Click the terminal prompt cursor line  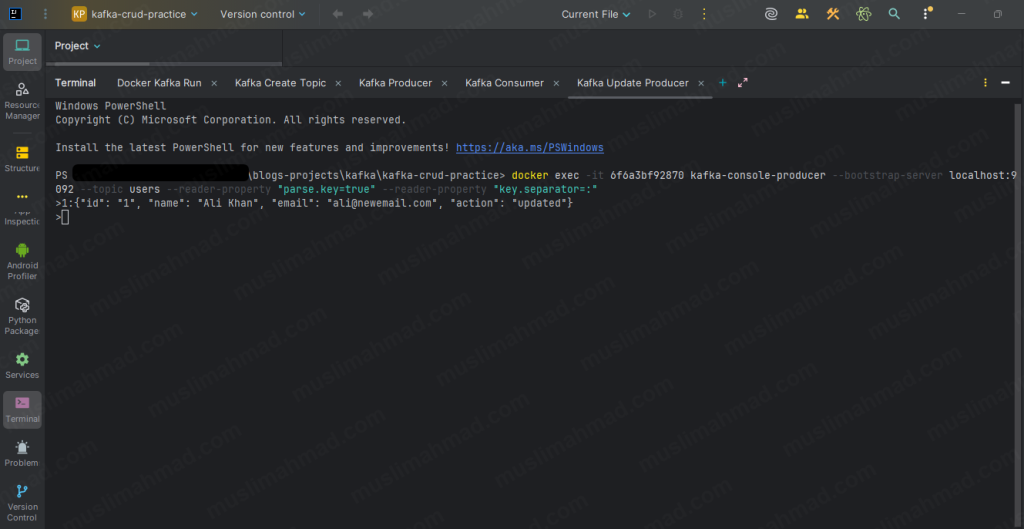62,217
